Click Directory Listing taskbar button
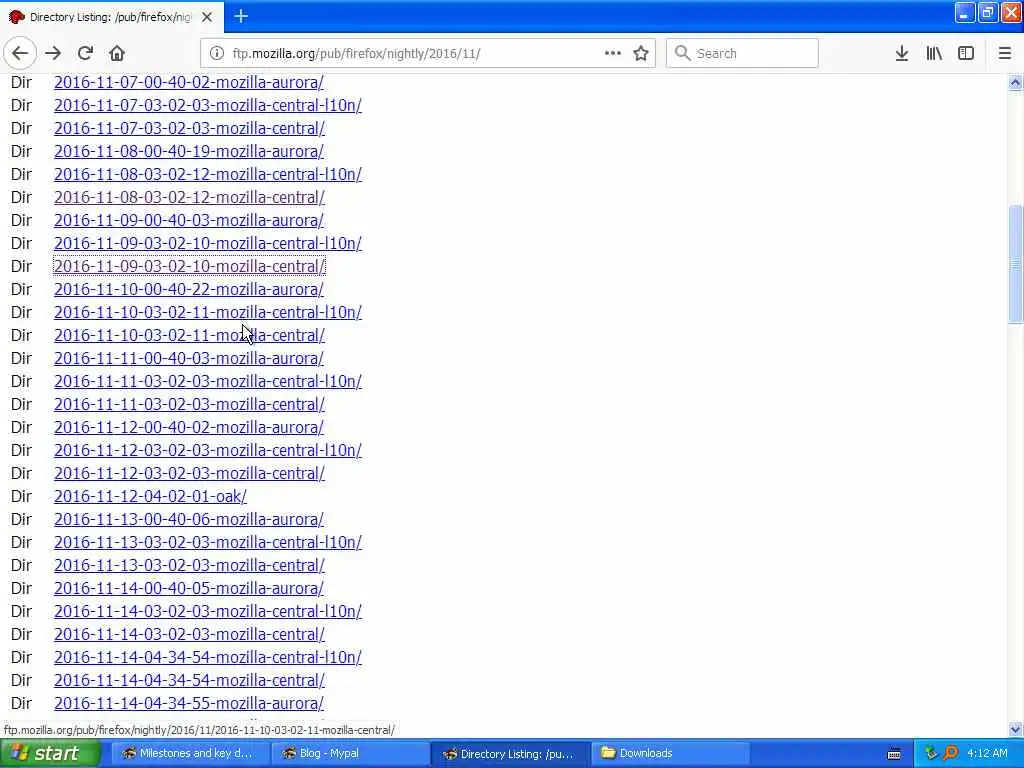 point(510,753)
